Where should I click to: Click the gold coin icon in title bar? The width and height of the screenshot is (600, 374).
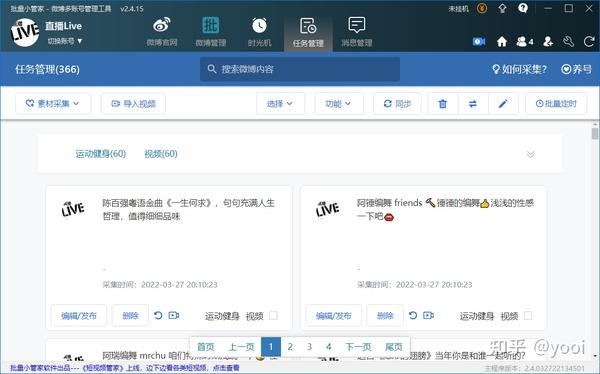[x=482, y=8]
